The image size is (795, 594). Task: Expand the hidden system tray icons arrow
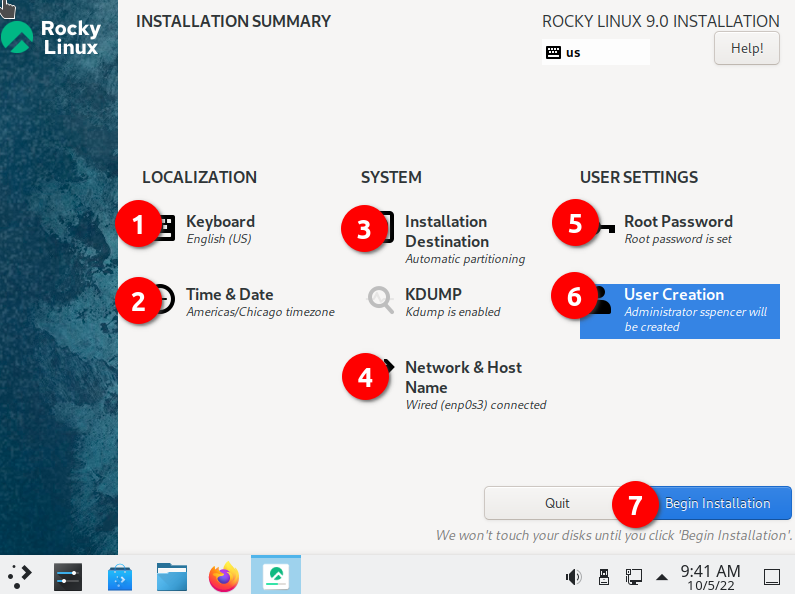(661, 576)
